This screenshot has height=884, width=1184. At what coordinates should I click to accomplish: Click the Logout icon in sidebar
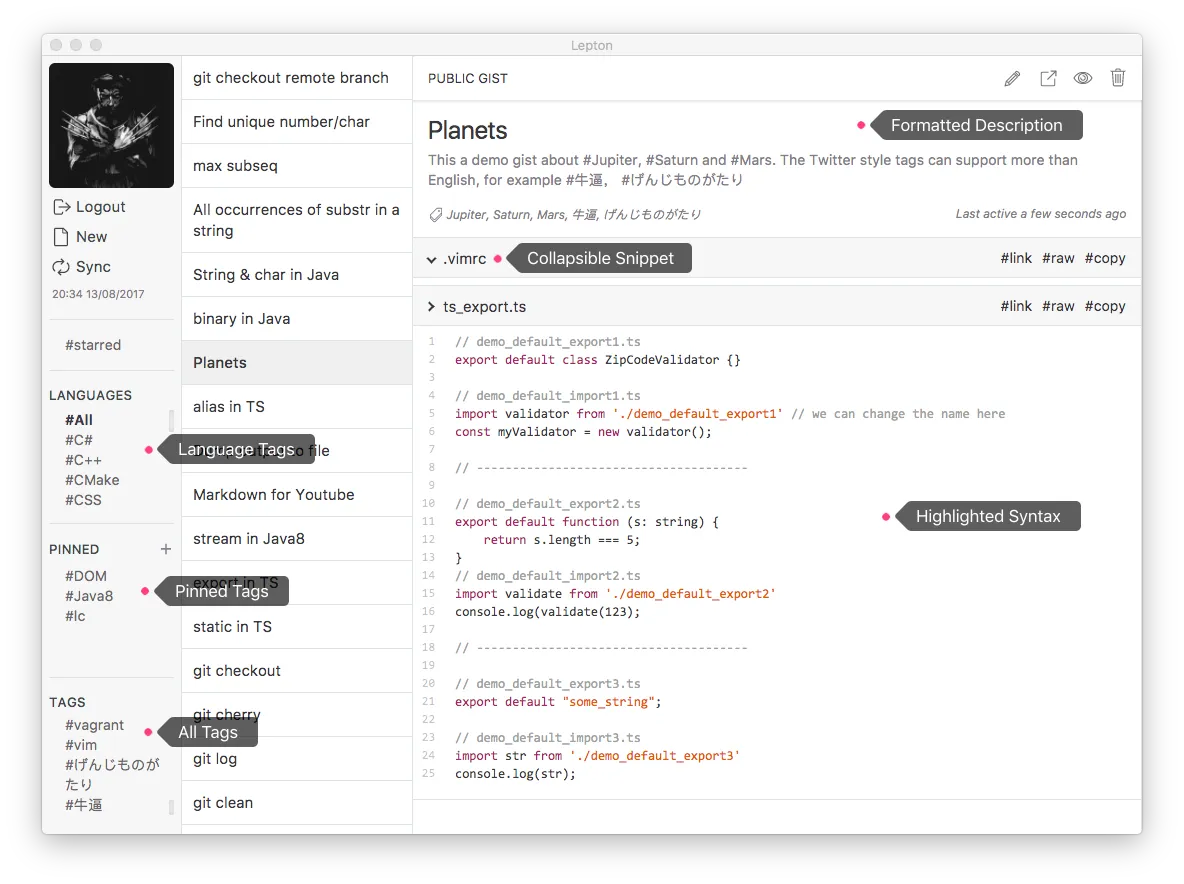pyautogui.click(x=61, y=207)
